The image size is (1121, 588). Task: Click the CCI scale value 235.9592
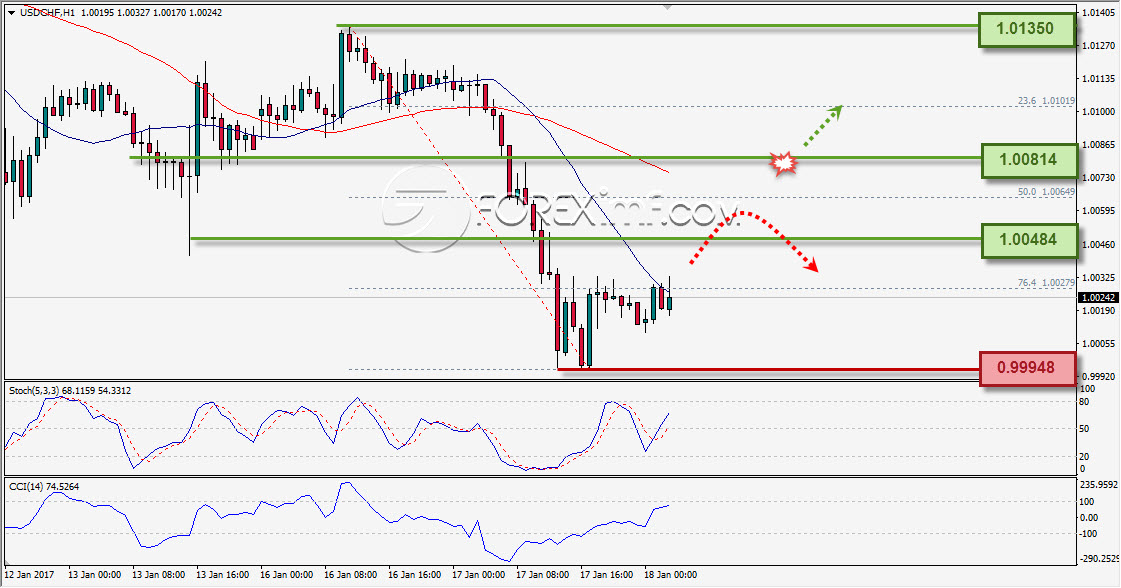click(1097, 484)
